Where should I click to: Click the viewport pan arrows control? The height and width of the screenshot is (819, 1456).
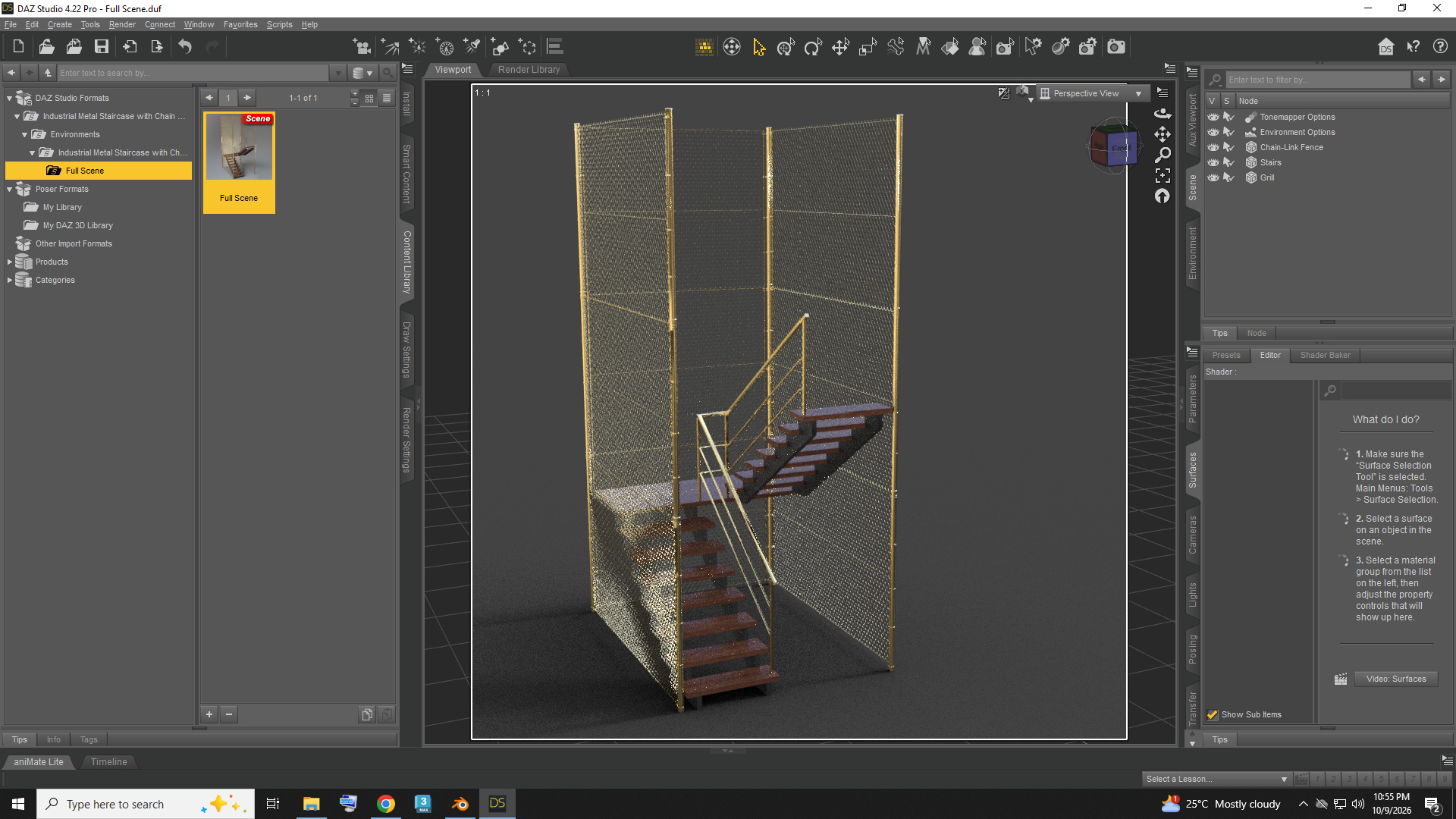pyautogui.click(x=1162, y=134)
